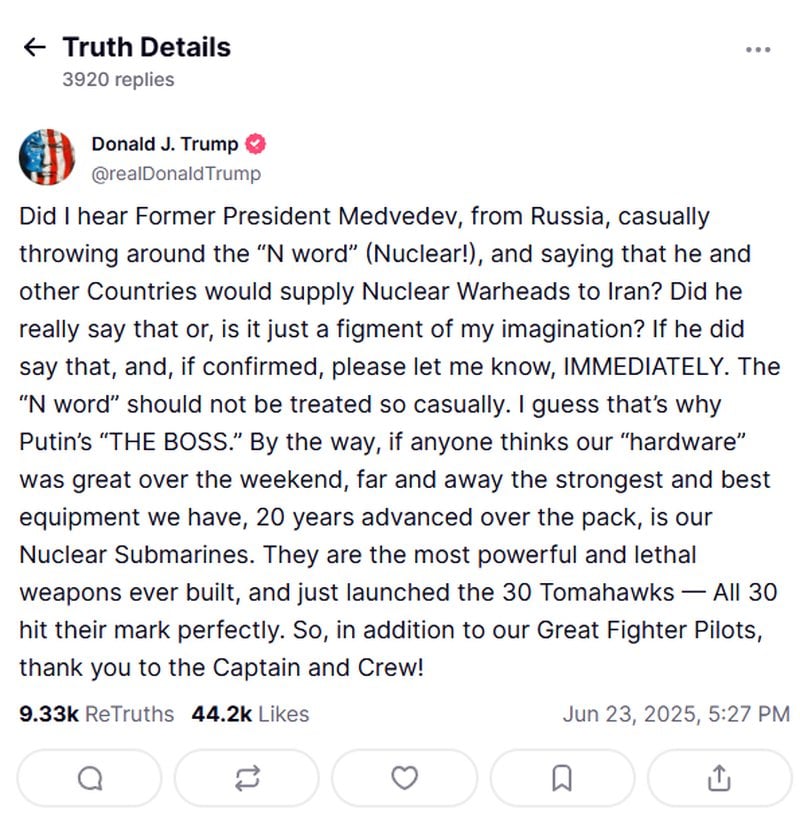The image size is (800, 825).
Task: Open the three-dot more options menu
Action: coord(758,49)
